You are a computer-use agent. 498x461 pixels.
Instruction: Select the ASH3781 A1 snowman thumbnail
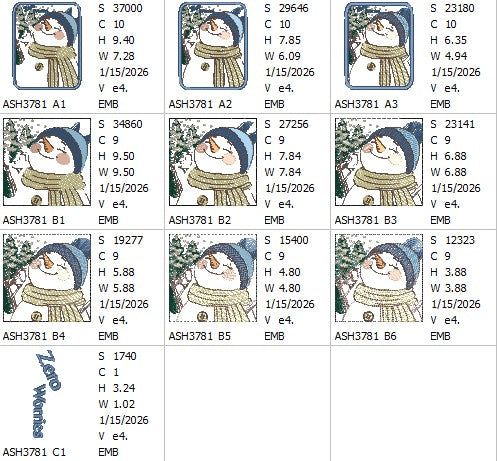(47, 46)
